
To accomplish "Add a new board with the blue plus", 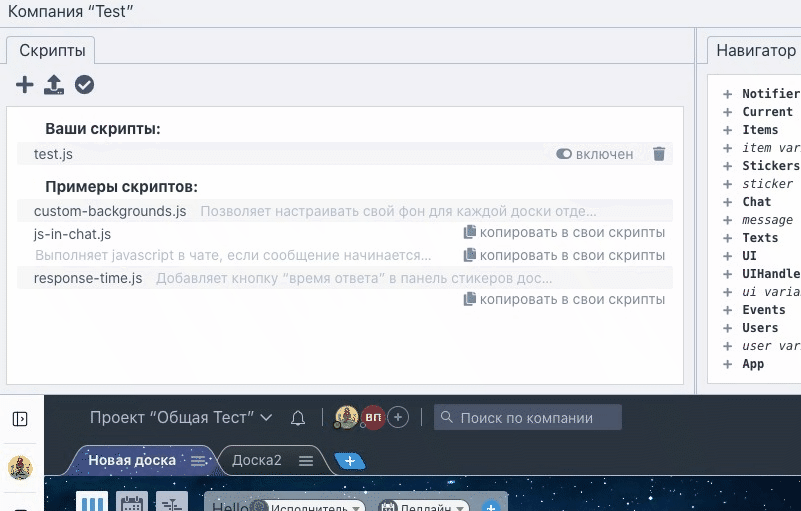I will point(350,461).
